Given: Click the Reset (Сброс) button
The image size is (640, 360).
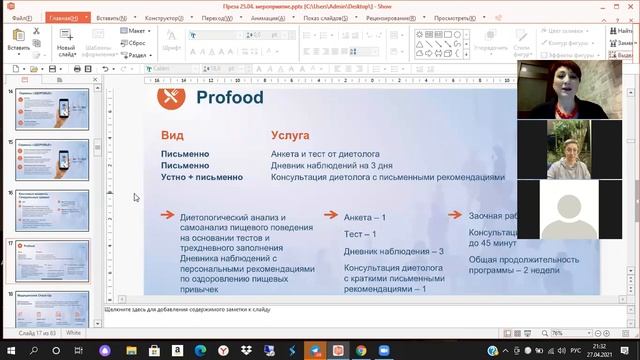Looking at the screenshot, I should coord(133,43).
